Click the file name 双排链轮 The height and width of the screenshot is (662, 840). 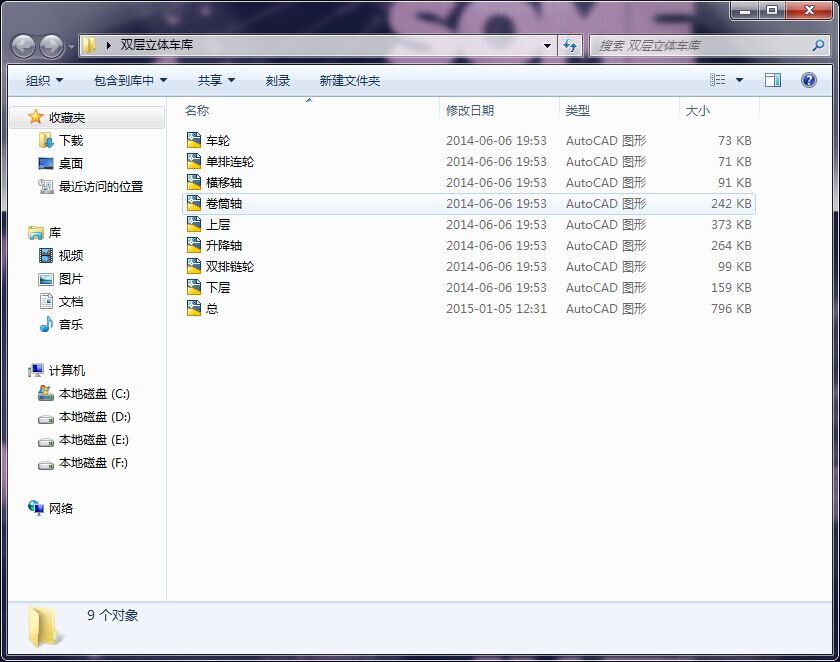point(230,266)
